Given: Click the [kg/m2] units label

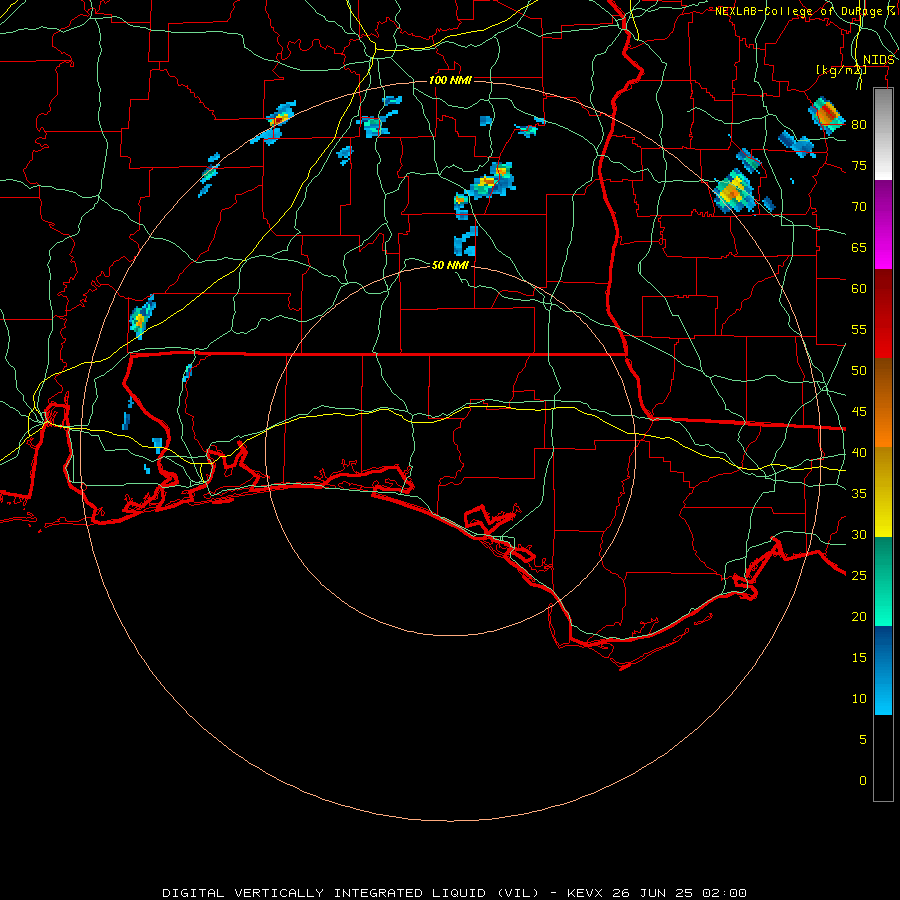Looking at the screenshot, I should click(841, 70).
